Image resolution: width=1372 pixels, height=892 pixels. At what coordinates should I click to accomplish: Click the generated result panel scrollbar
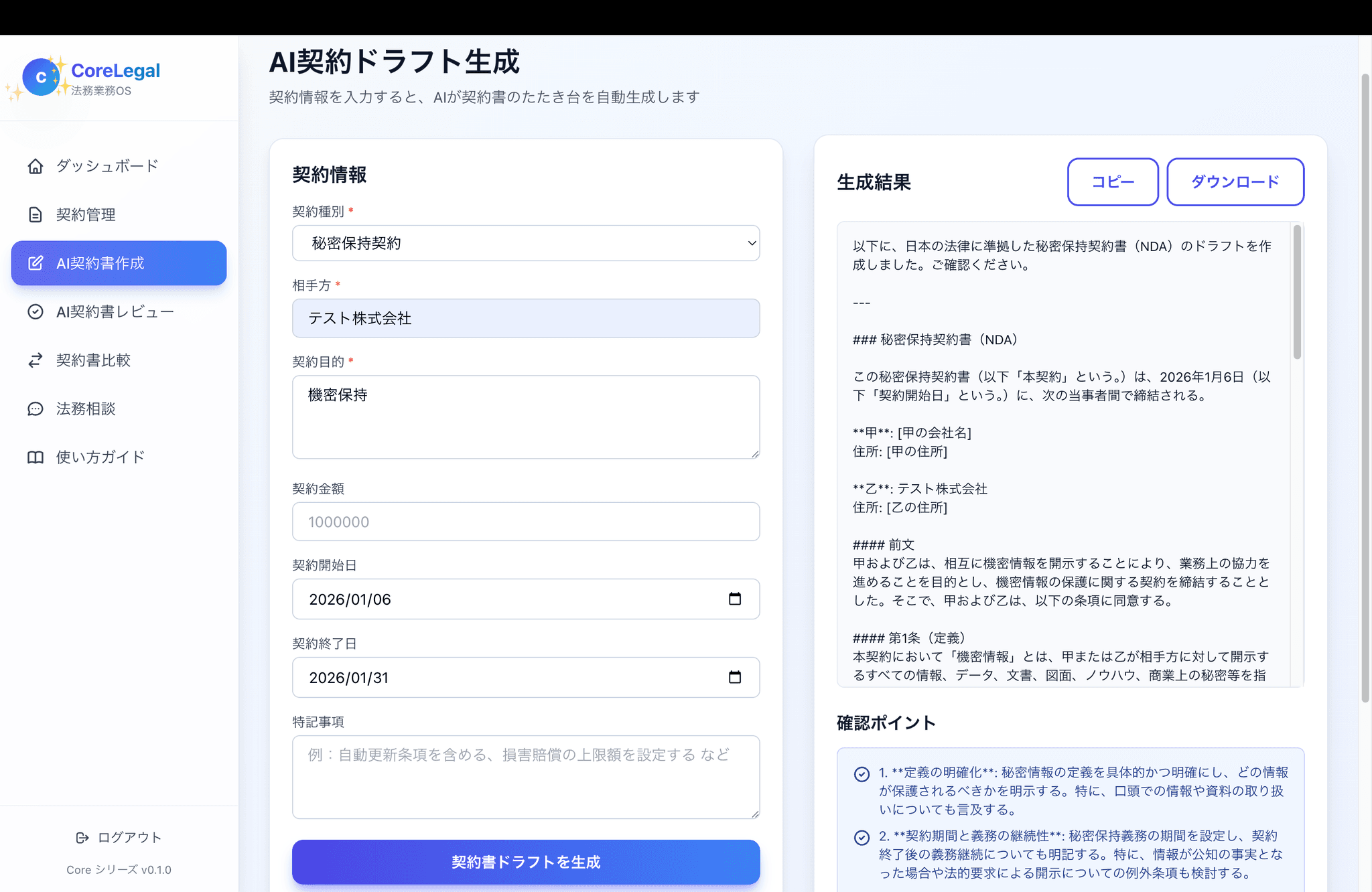pyautogui.click(x=1297, y=293)
